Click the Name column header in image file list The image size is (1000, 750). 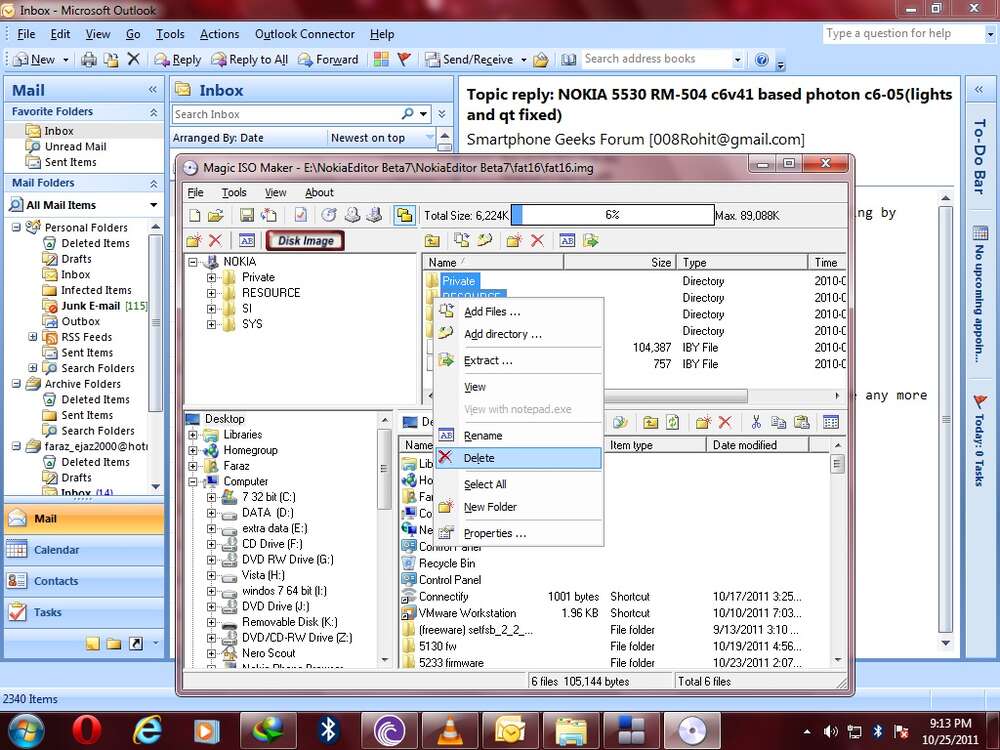pos(493,262)
